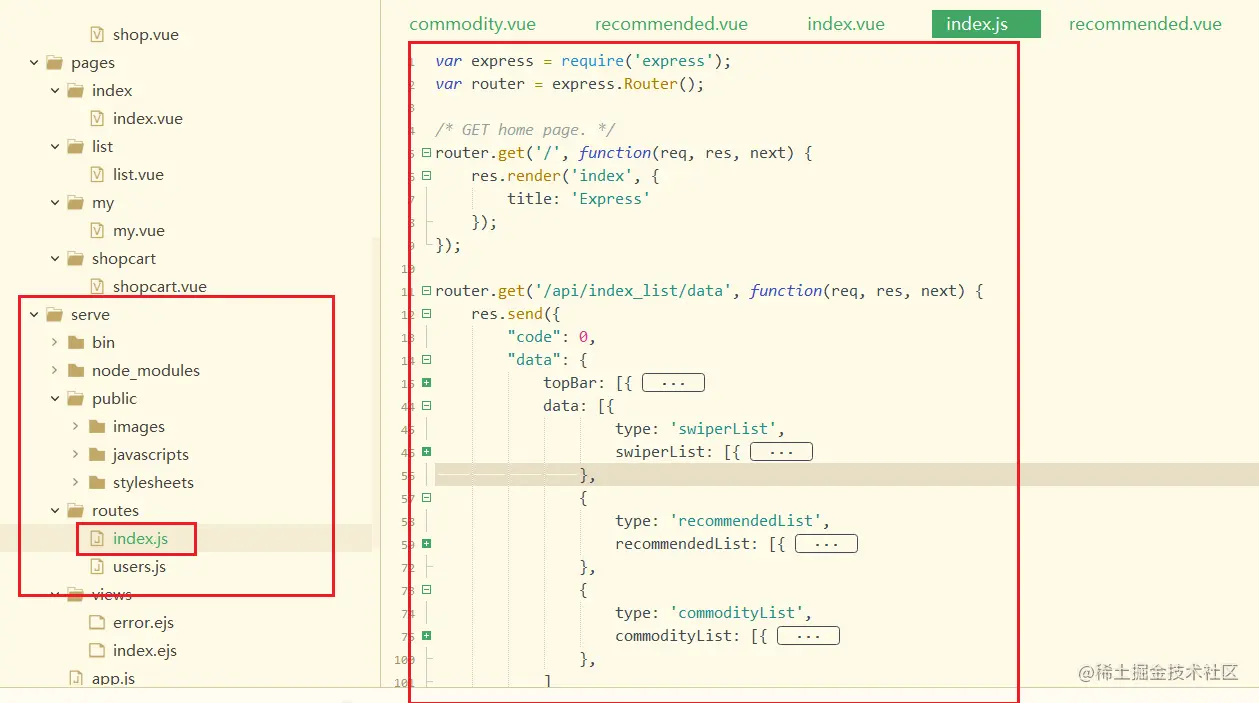Click the collapsed ... box after topBar
Image resolution: width=1259 pixels, height=703 pixels.
click(673, 383)
